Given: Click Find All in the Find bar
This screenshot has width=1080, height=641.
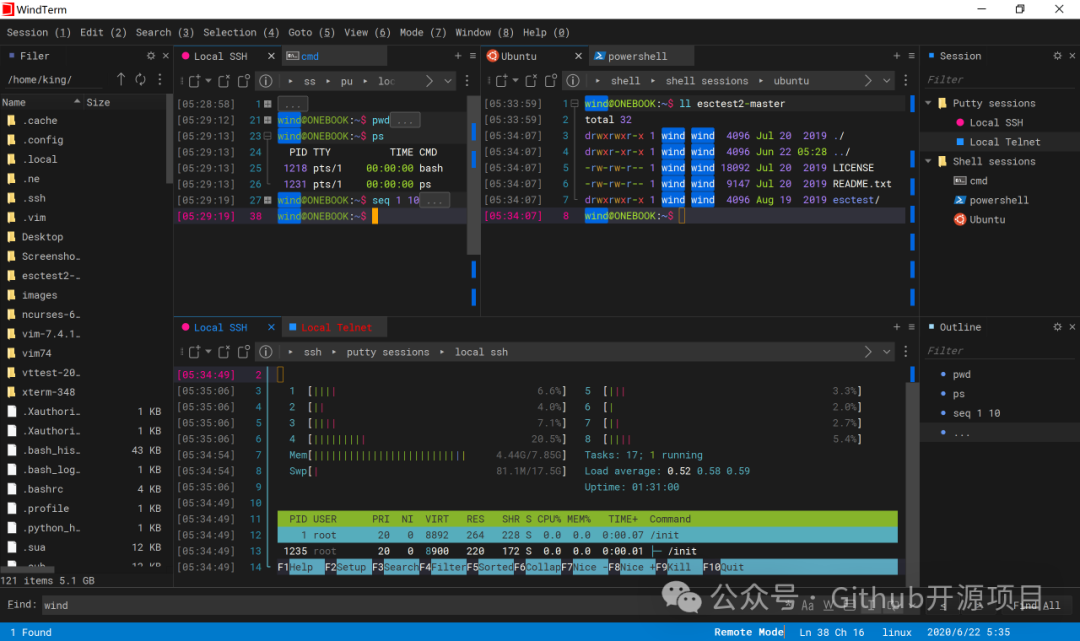Looking at the screenshot, I should 1037,605.
